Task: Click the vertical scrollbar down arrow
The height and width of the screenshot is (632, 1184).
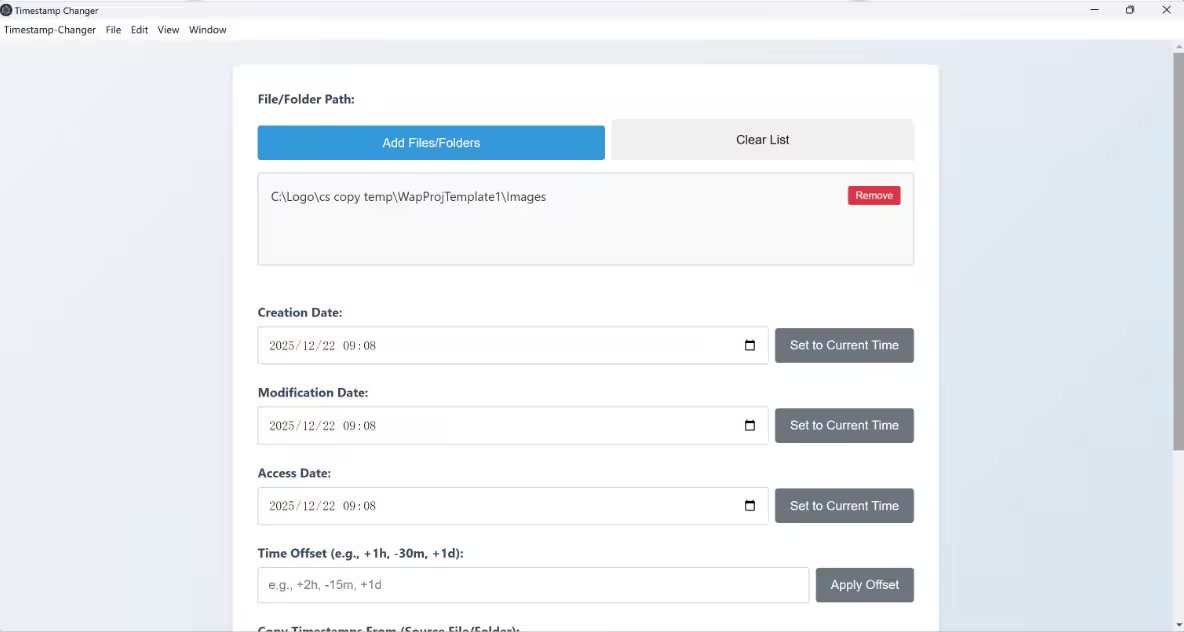Action: [x=1178, y=625]
